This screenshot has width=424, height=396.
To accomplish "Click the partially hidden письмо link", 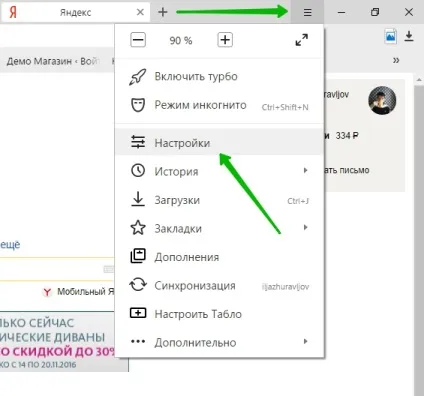I will [347, 170].
